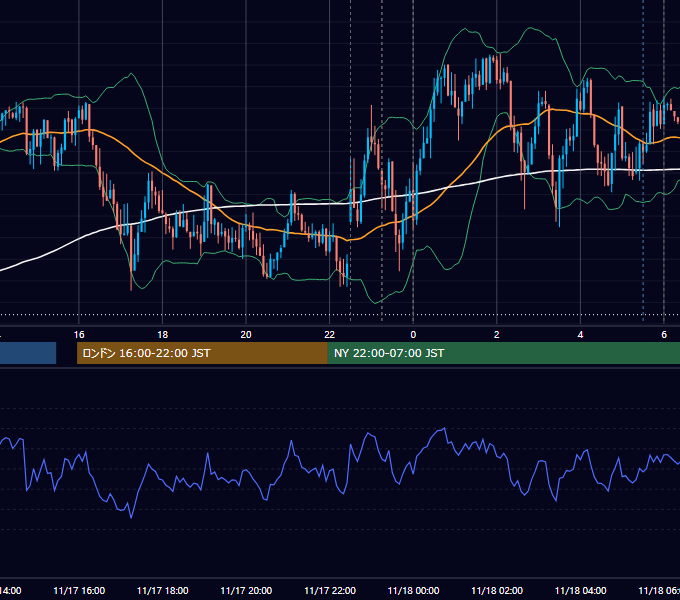Click the hour label 6 on the price chart axis
Viewport: 680px width, 600px height.
tap(664, 335)
